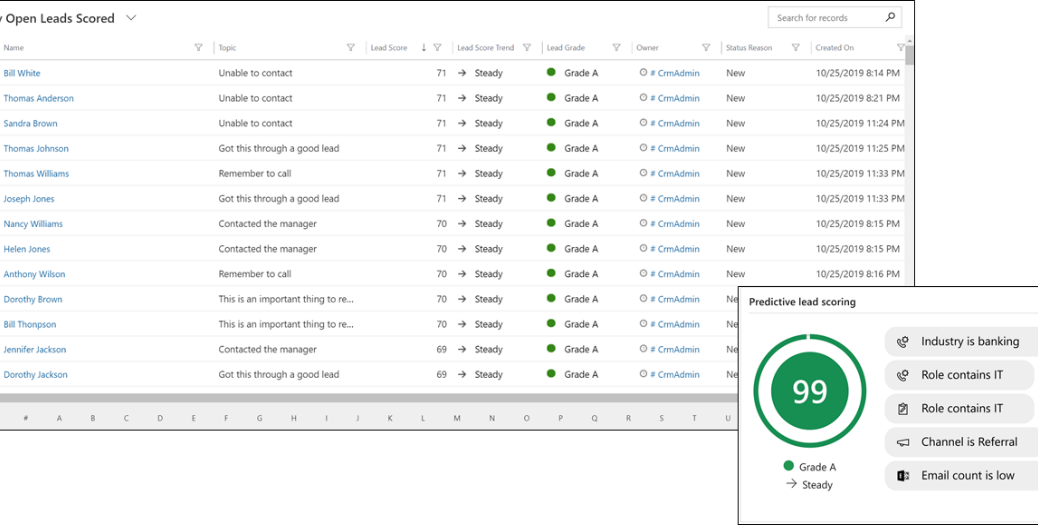
Task: Open the Nancy Williams lead record
Action: pyautogui.click(x=33, y=224)
